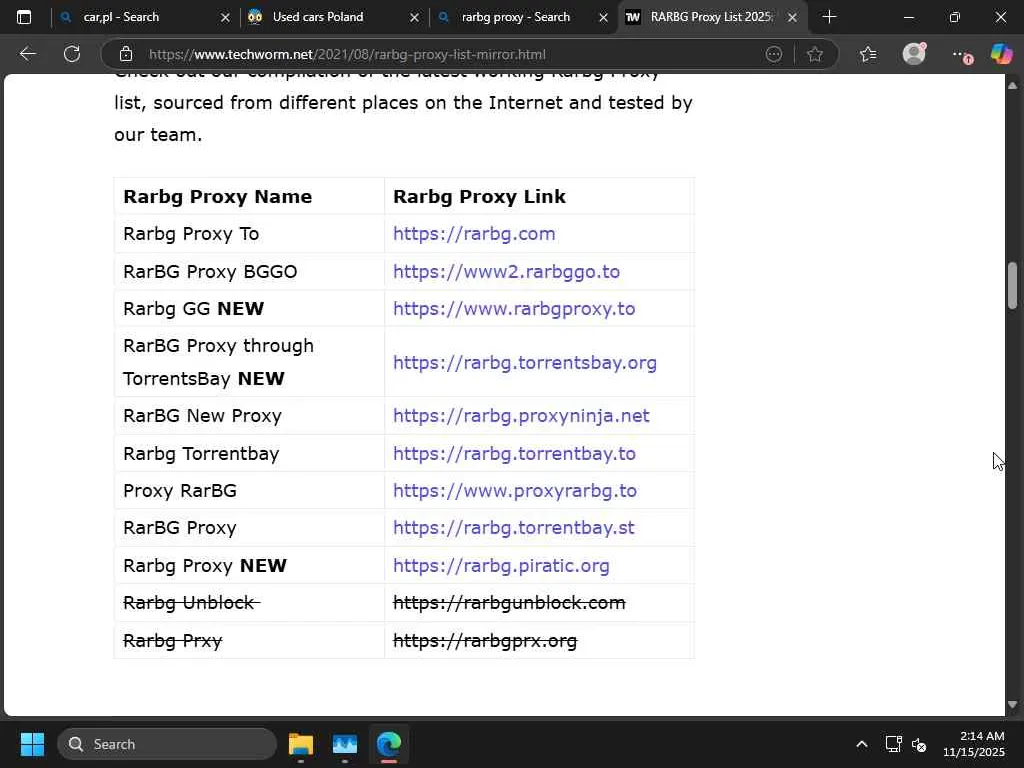Open the rarbg.proxyninja.net link
This screenshot has height=768, width=1024.
[521, 416]
